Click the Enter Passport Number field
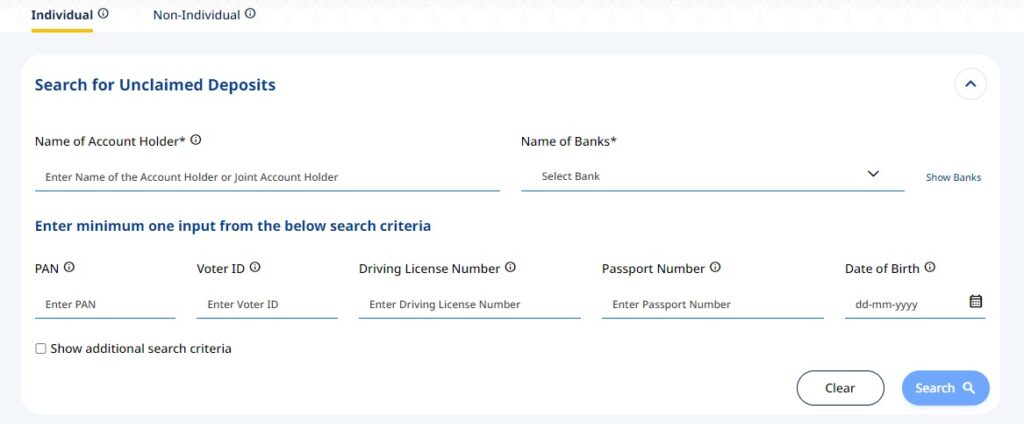Screen dimensions: 1024x424 point(712,304)
